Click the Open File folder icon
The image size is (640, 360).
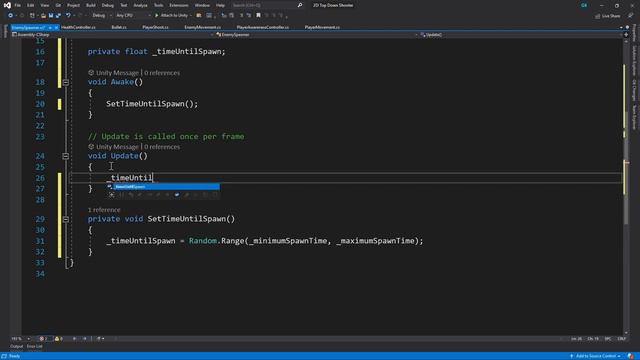[x=43, y=16]
